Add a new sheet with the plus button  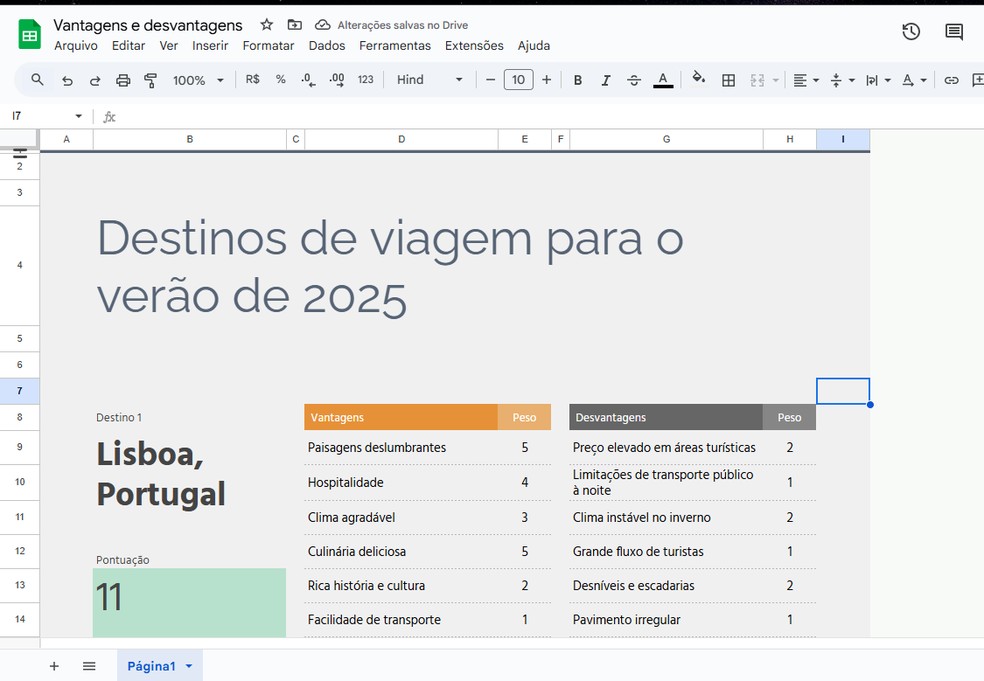tap(53, 665)
